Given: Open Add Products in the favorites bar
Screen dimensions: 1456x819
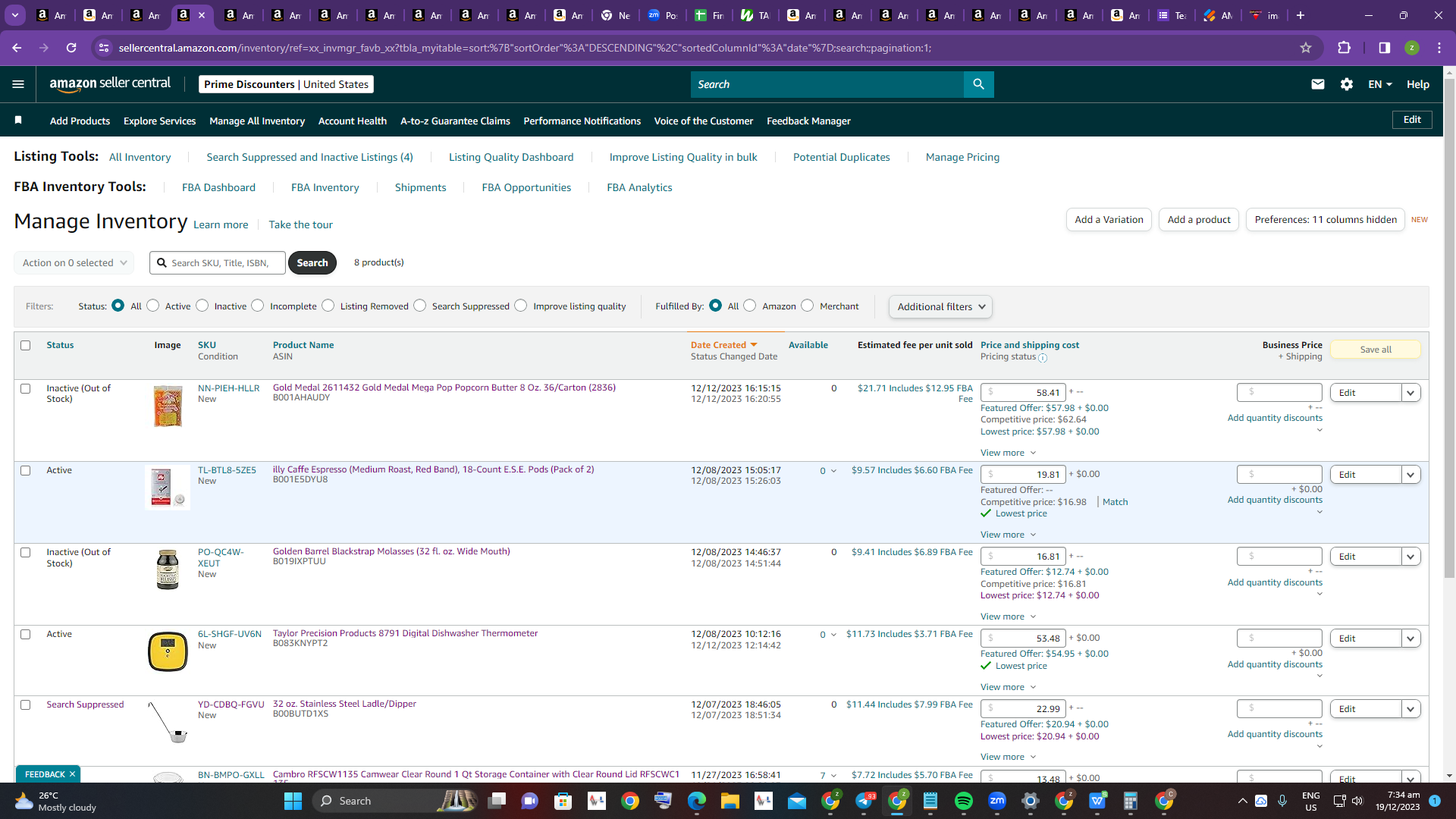Looking at the screenshot, I should (80, 121).
